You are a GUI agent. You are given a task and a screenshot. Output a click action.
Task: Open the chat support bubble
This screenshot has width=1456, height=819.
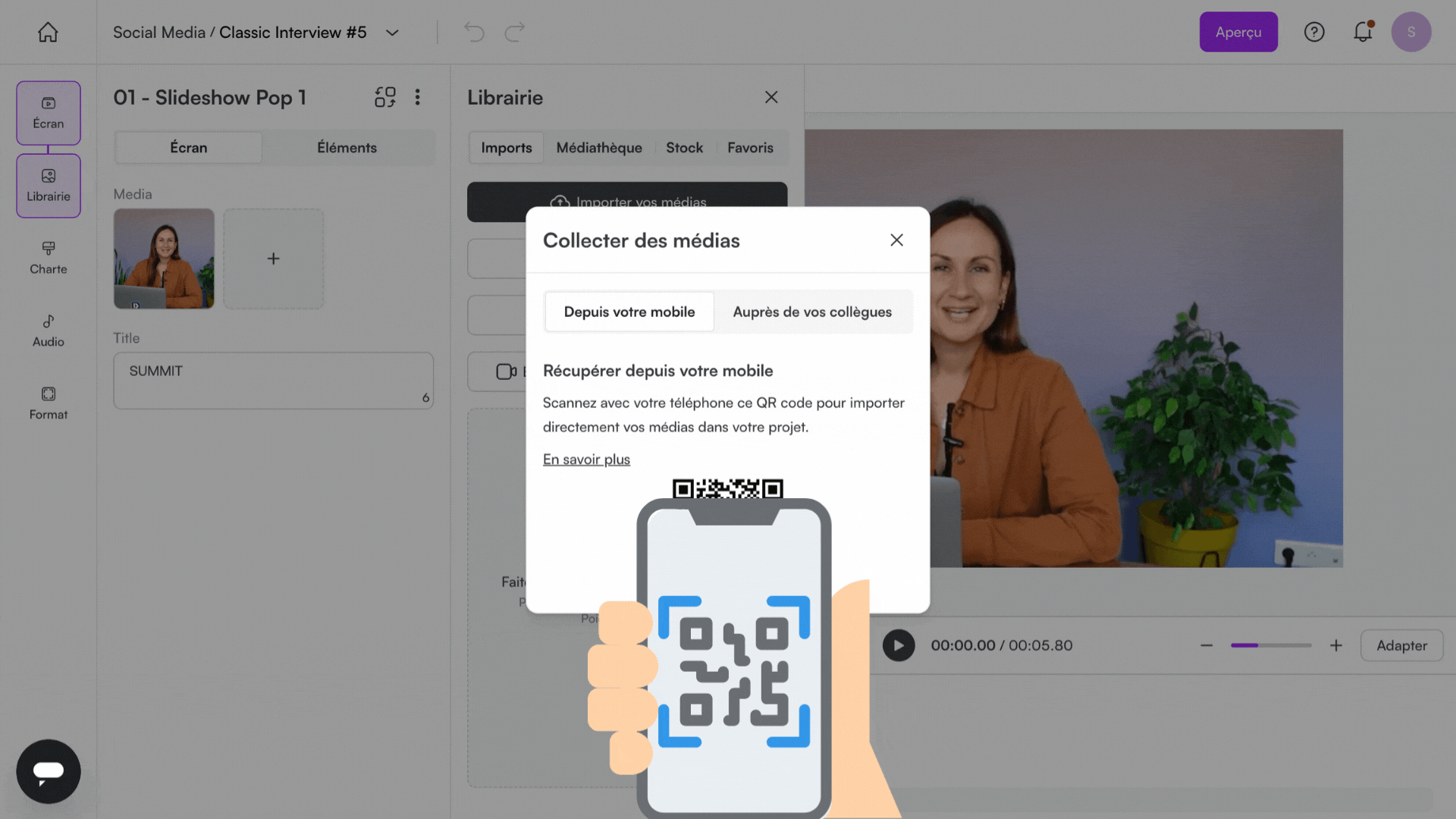49,771
